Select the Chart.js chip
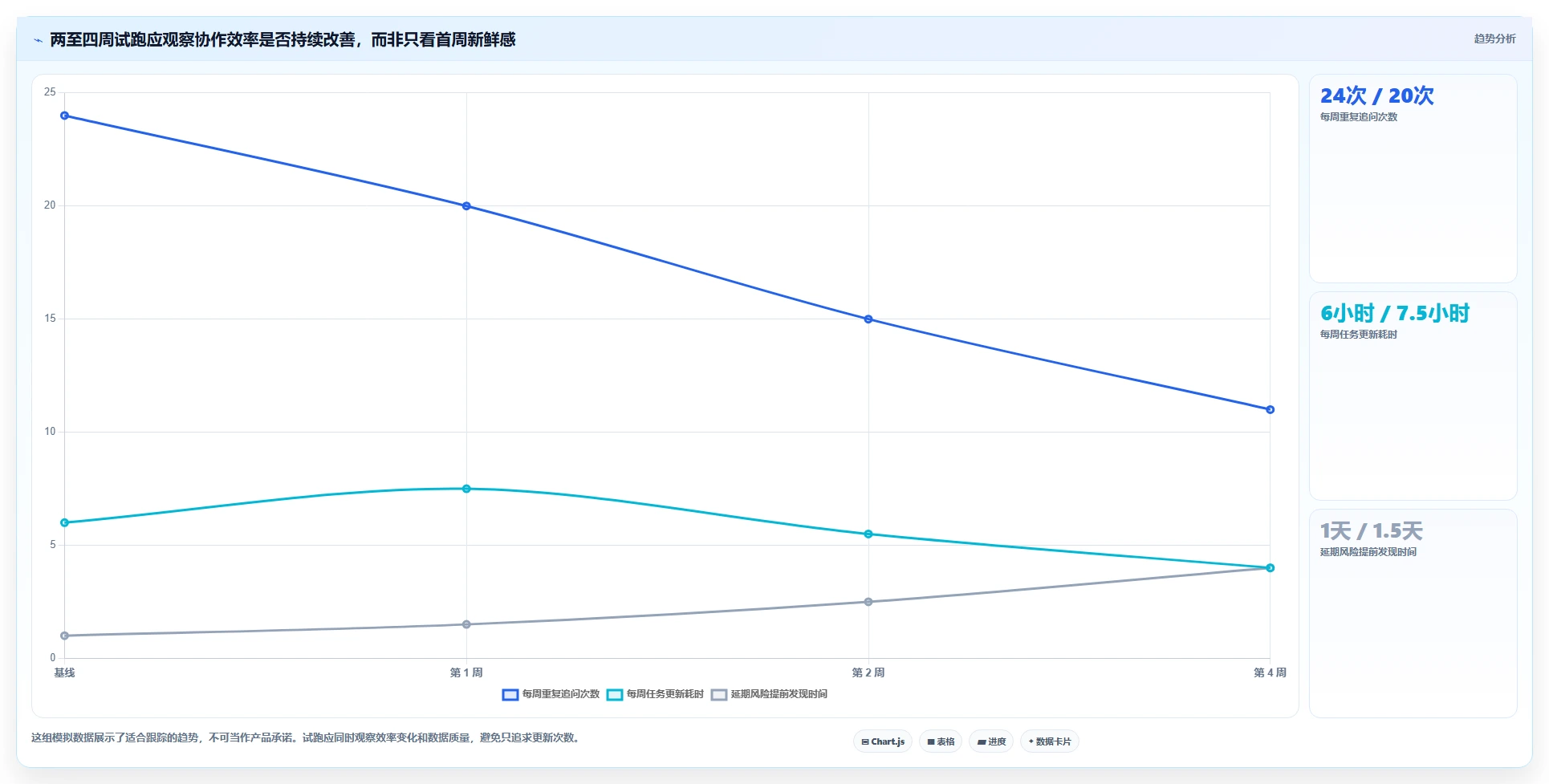The height and width of the screenshot is (784, 1549). [x=883, y=741]
